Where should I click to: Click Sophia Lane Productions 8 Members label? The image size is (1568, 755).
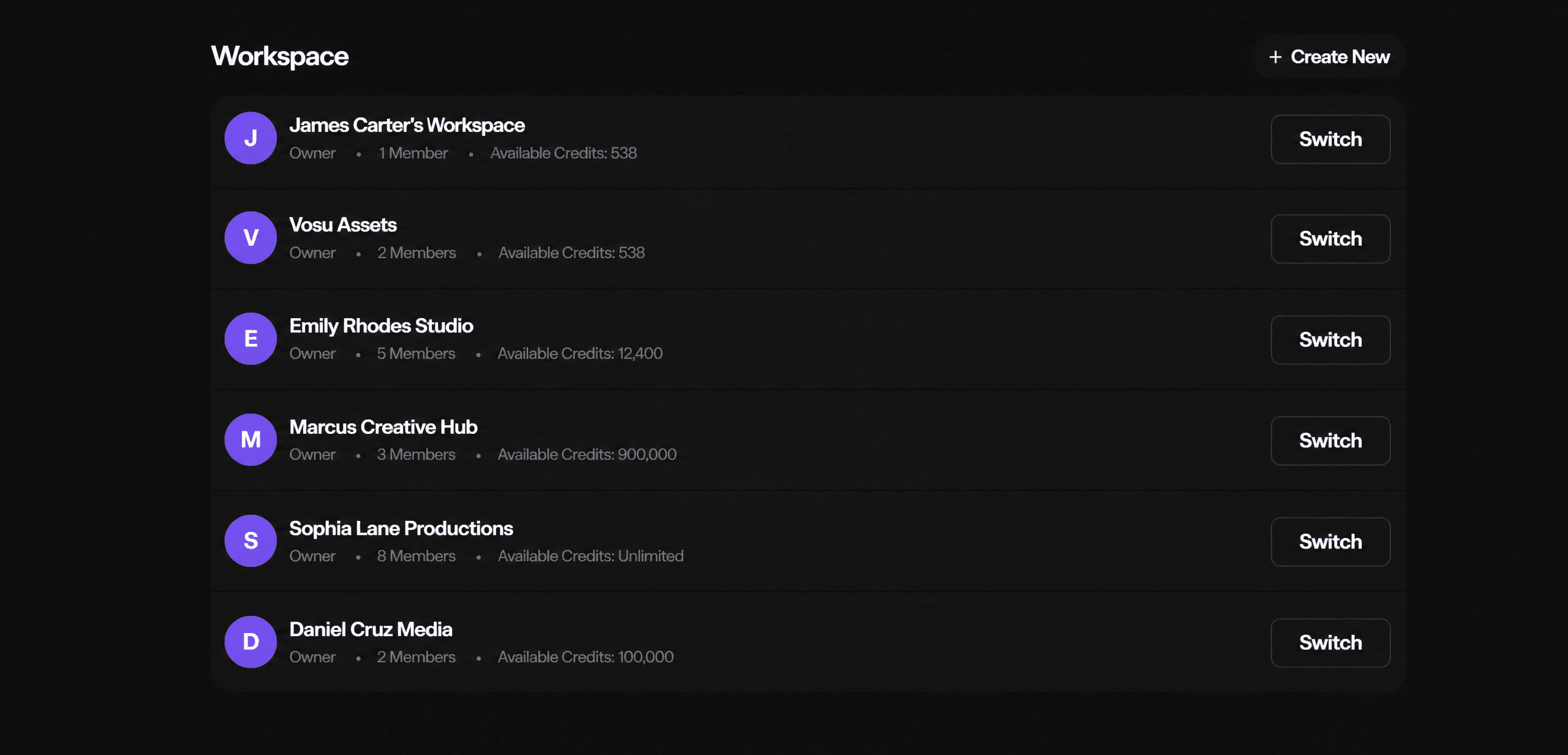point(416,556)
